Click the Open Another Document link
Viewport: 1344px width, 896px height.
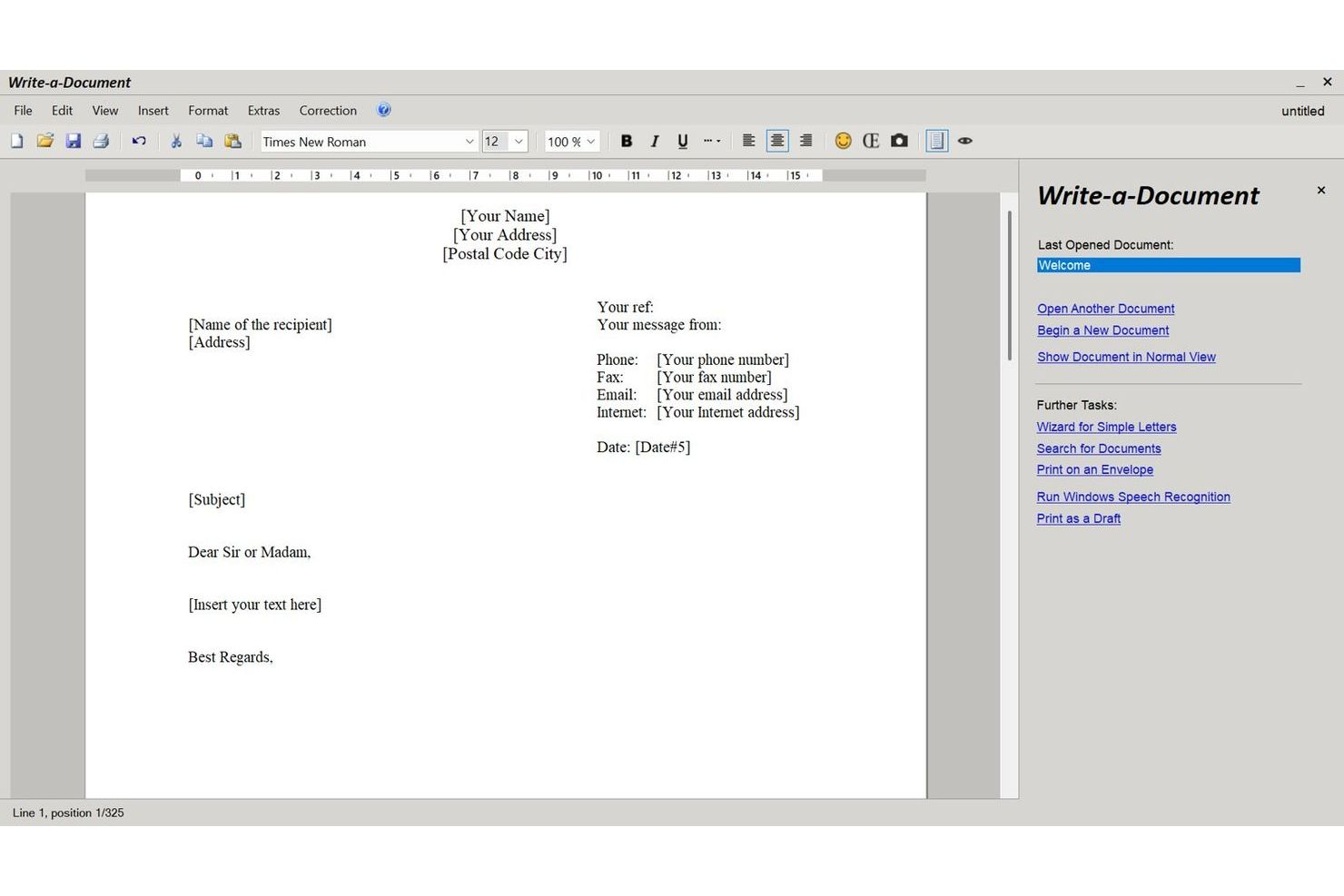[x=1106, y=309]
